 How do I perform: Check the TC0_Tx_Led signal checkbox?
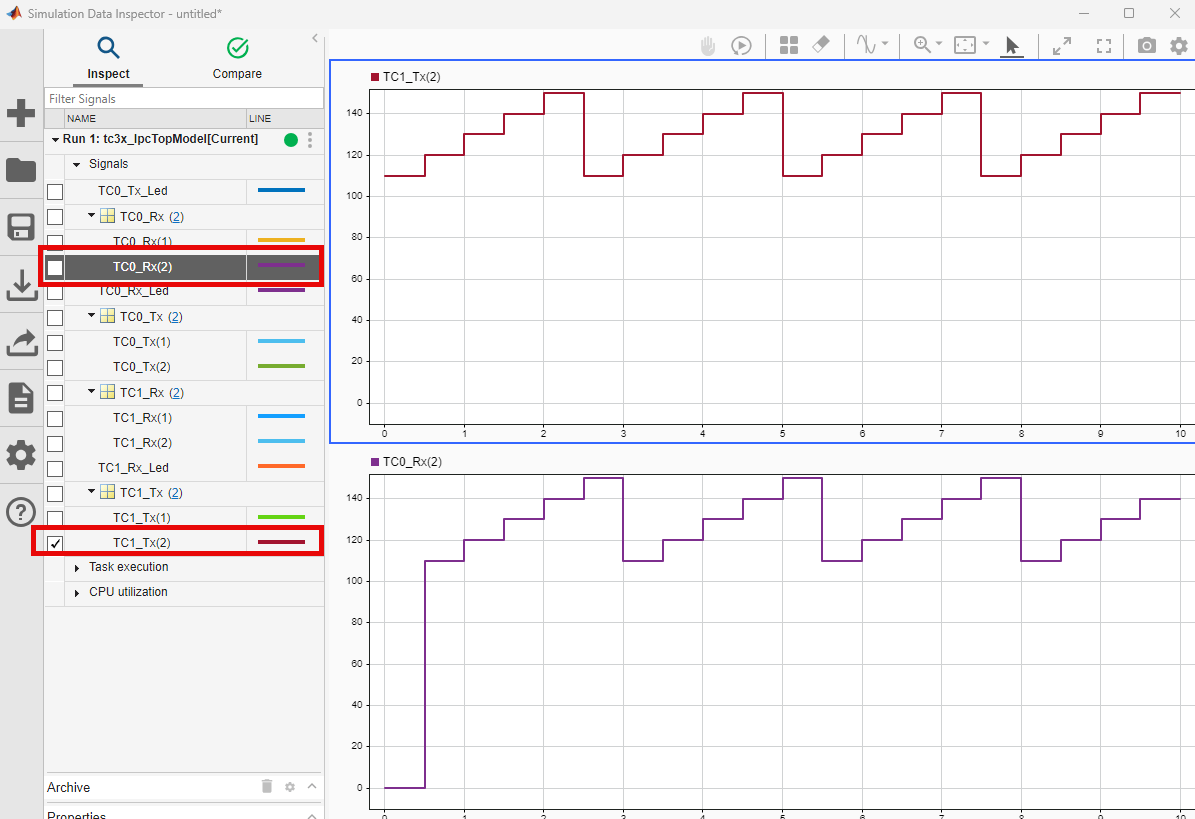point(55,191)
